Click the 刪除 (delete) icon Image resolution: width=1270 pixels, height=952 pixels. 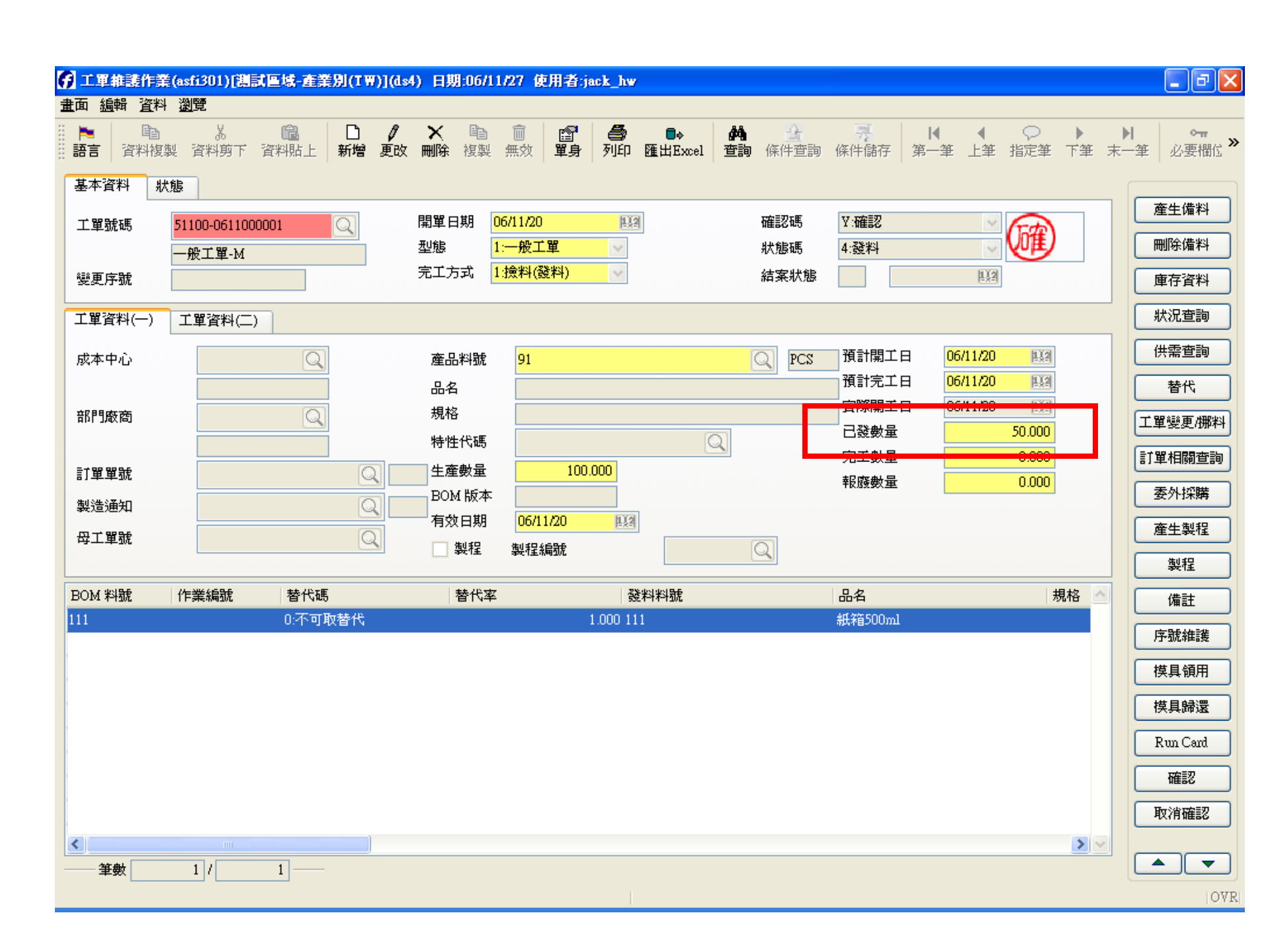435,141
